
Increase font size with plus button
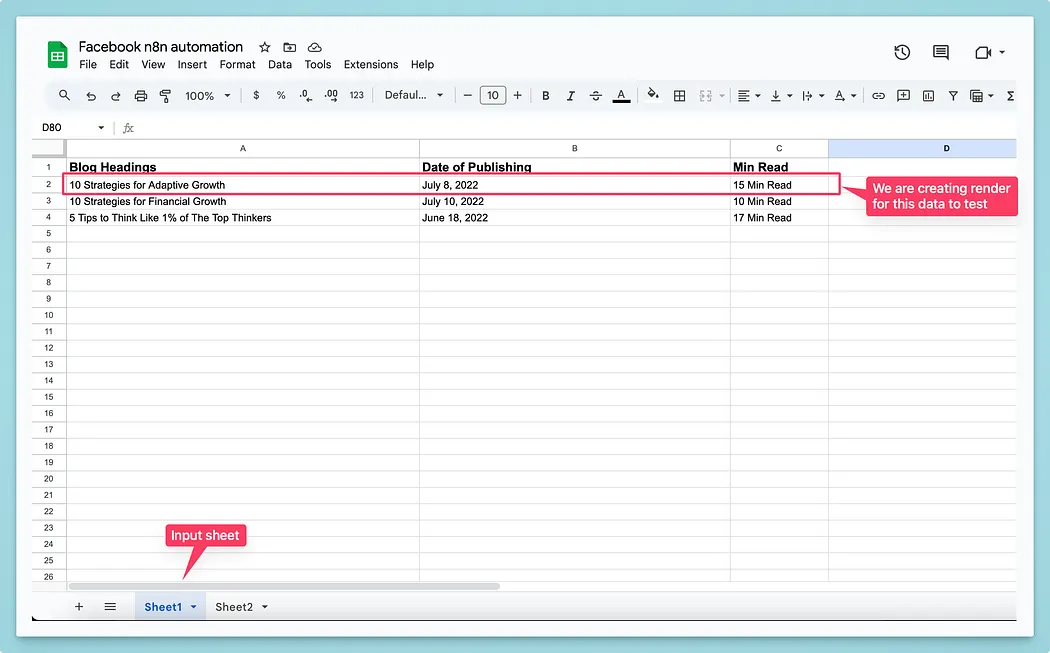click(x=518, y=96)
